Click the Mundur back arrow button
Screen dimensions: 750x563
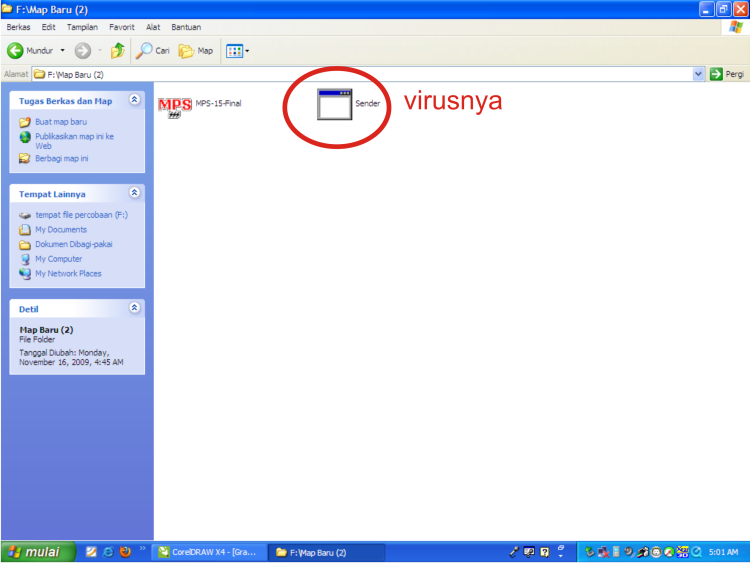click(16, 50)
